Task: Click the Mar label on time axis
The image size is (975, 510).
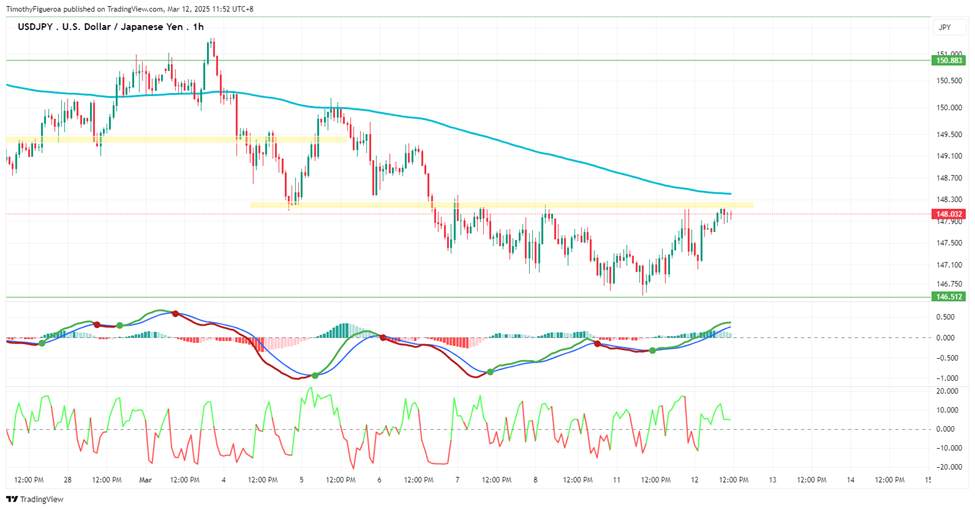Action: pyautogui.click(x=146, y=480)
